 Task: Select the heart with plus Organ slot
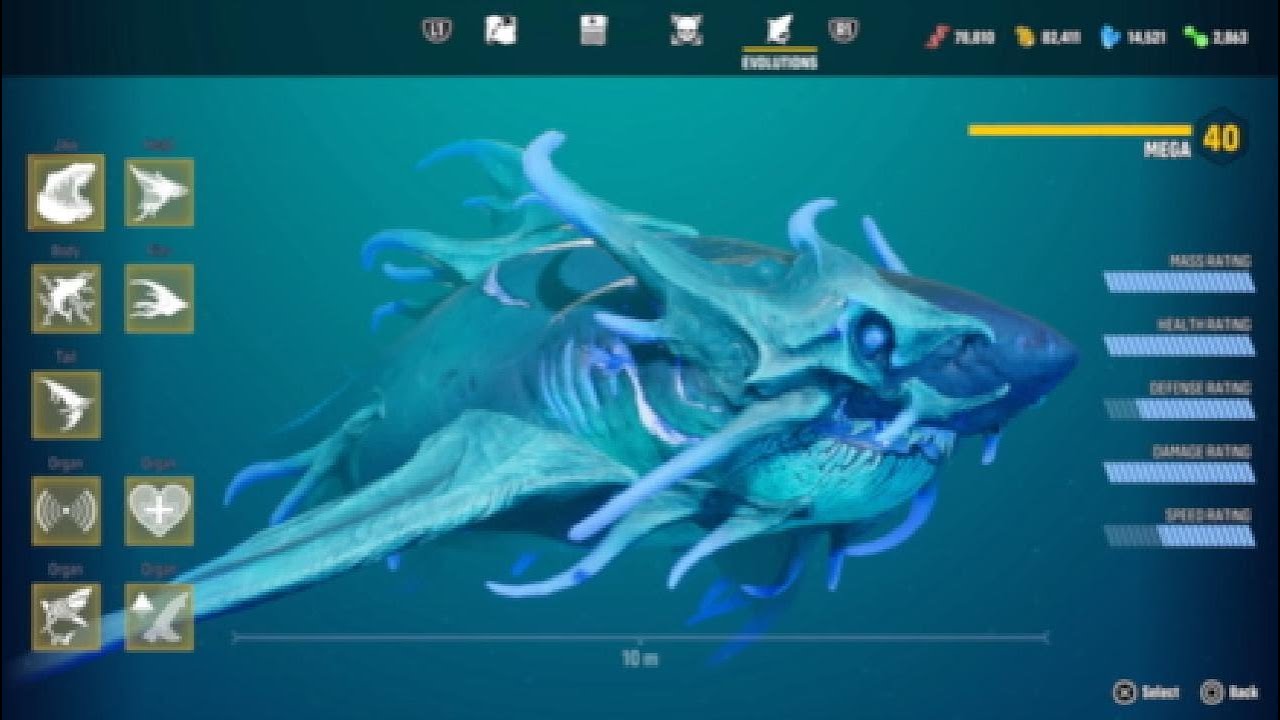coord(159,511)
